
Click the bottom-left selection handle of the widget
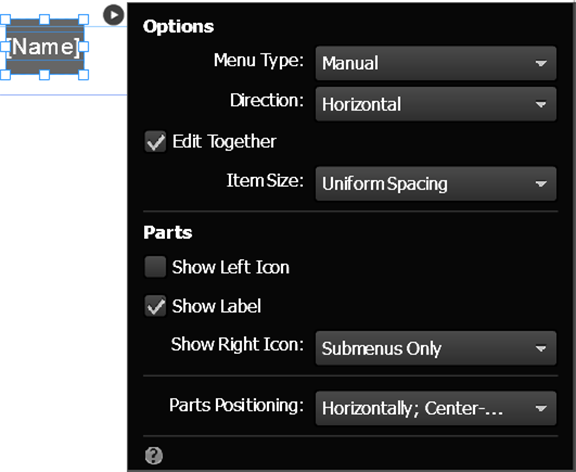(x=5, y=75)
